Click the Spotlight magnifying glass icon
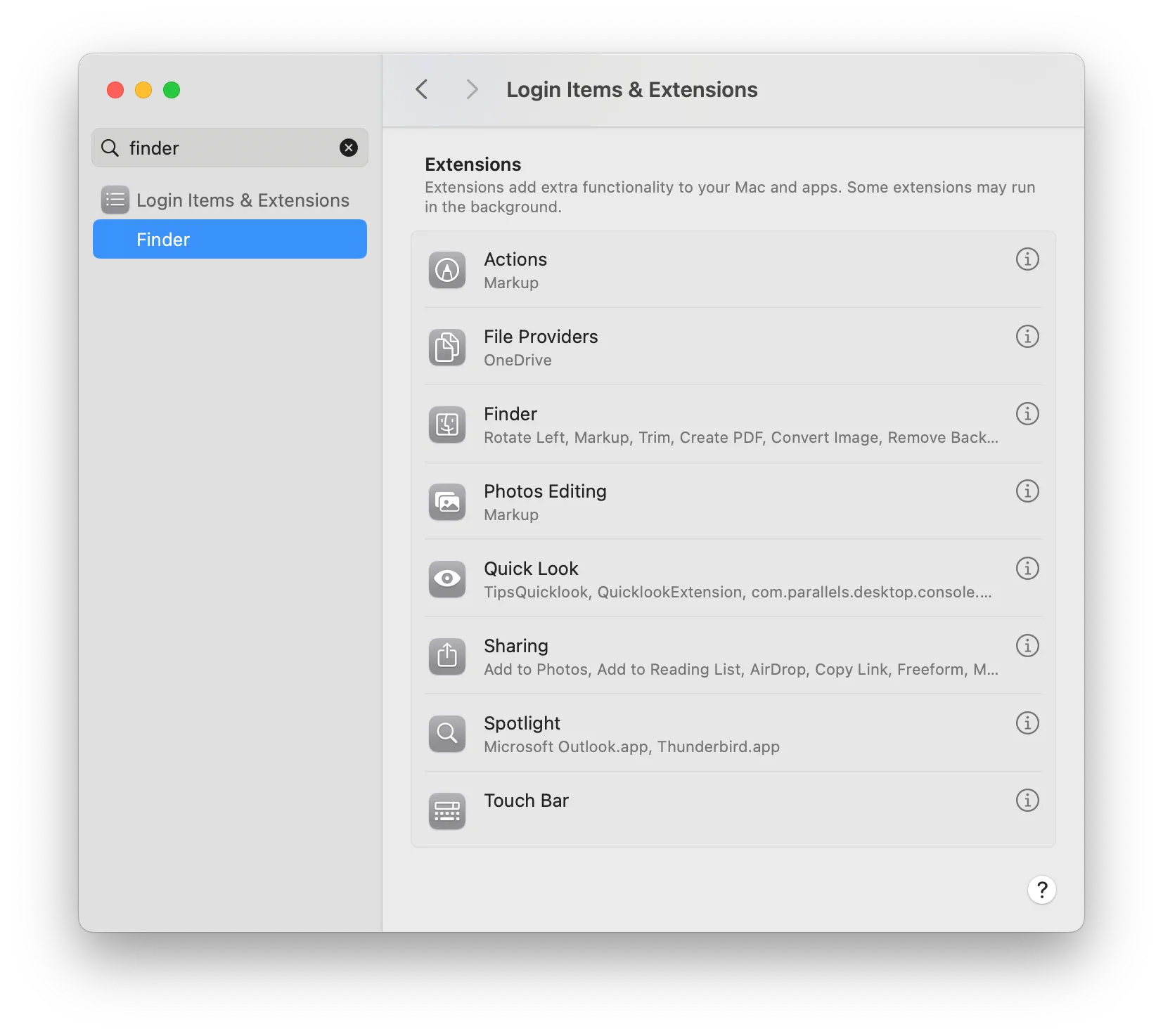This screenshot has width=1163, height=1036. click(x=446, y=734)
